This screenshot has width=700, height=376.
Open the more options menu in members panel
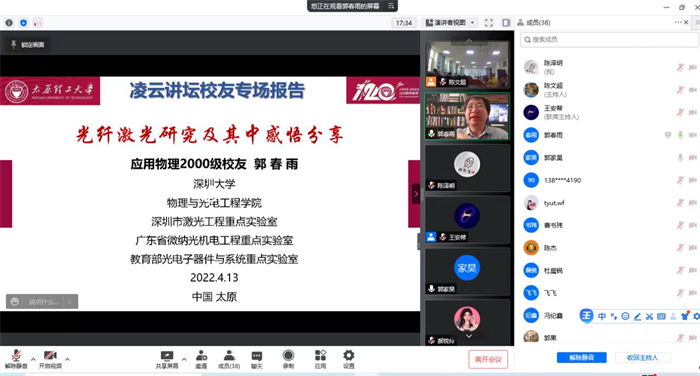coord(678,22)
